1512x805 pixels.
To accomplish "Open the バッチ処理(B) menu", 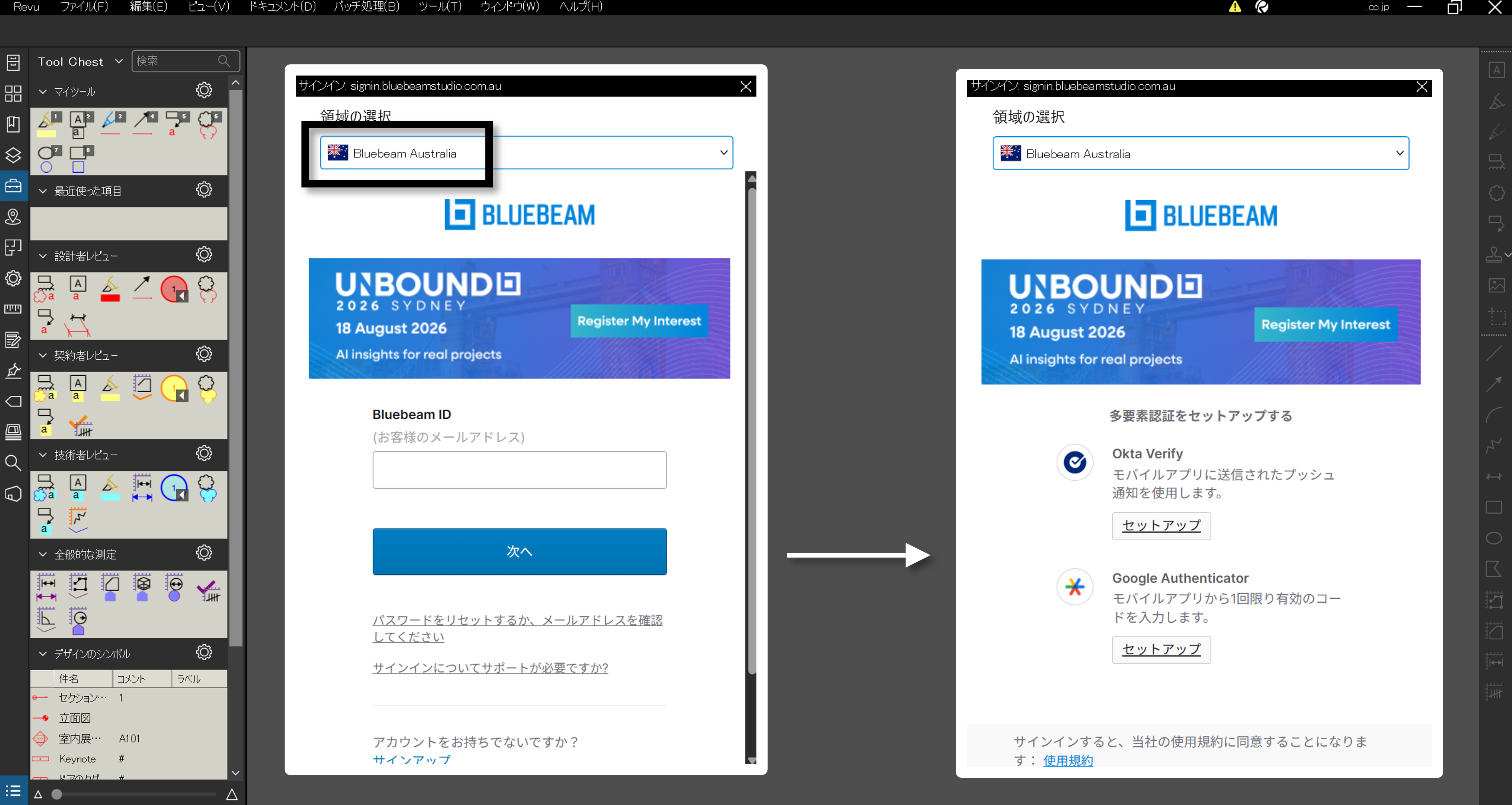I will tap(366, 7).
